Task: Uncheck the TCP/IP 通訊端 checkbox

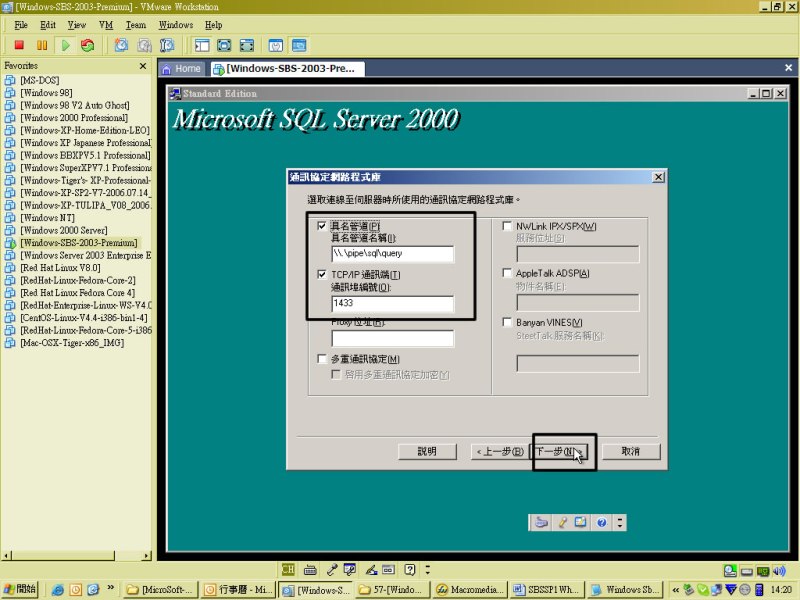Action: click(x=322, y=274)
